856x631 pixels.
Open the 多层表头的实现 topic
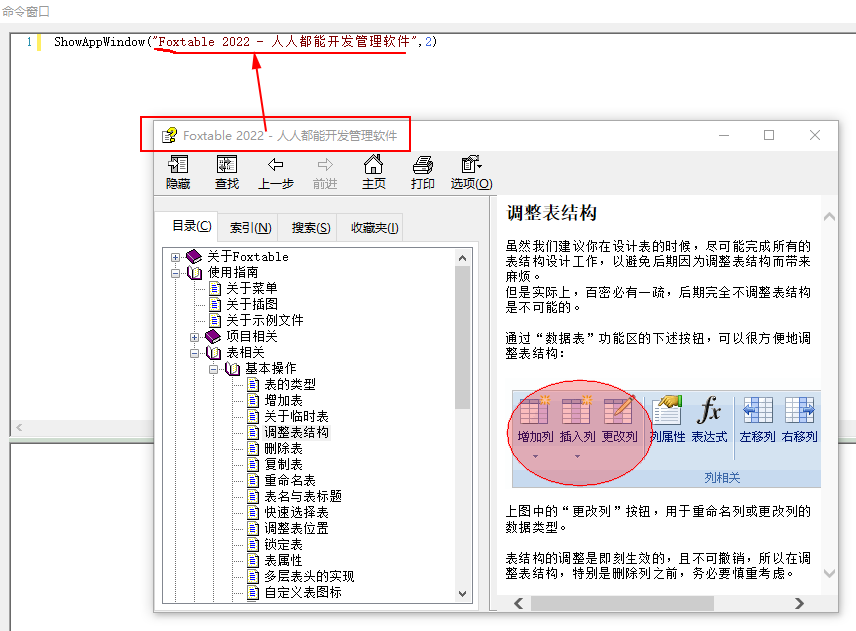(310, 576)
